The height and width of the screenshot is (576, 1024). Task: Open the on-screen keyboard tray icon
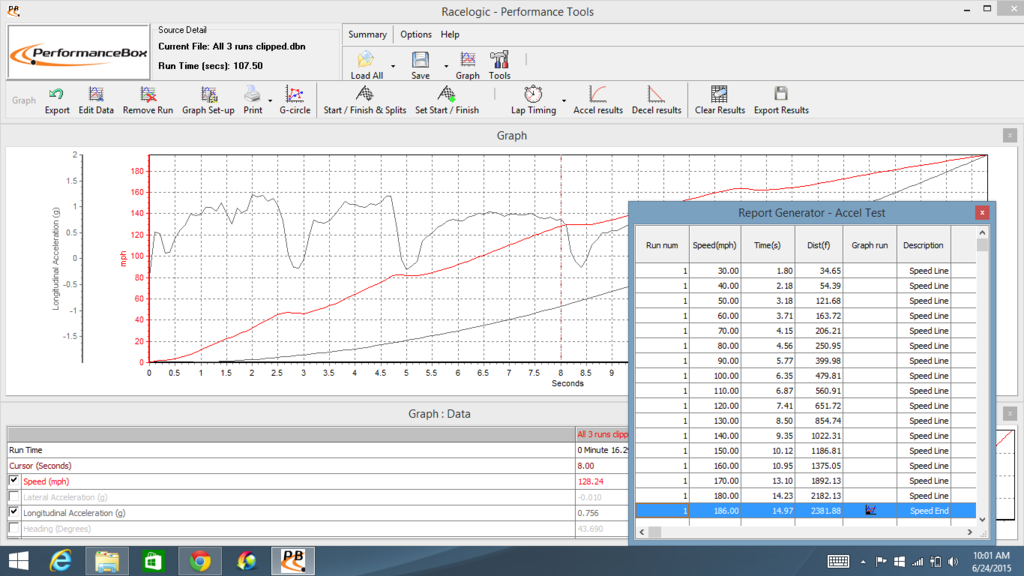click(x=838, y=562)
